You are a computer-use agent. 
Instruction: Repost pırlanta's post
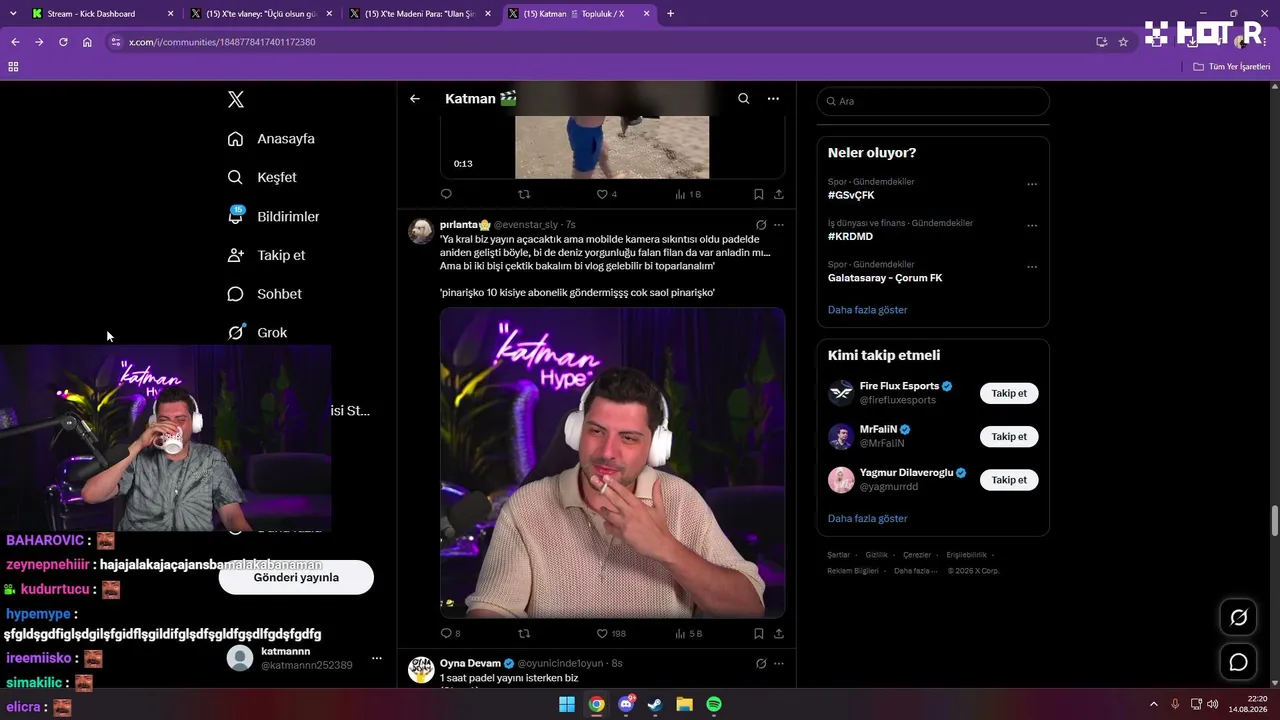(523, 633)
